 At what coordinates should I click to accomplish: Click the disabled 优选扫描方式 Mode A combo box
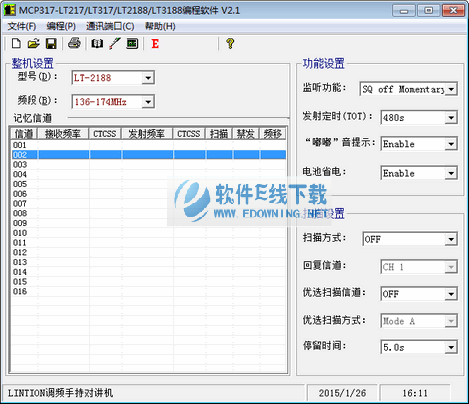(x=419, y=321)
